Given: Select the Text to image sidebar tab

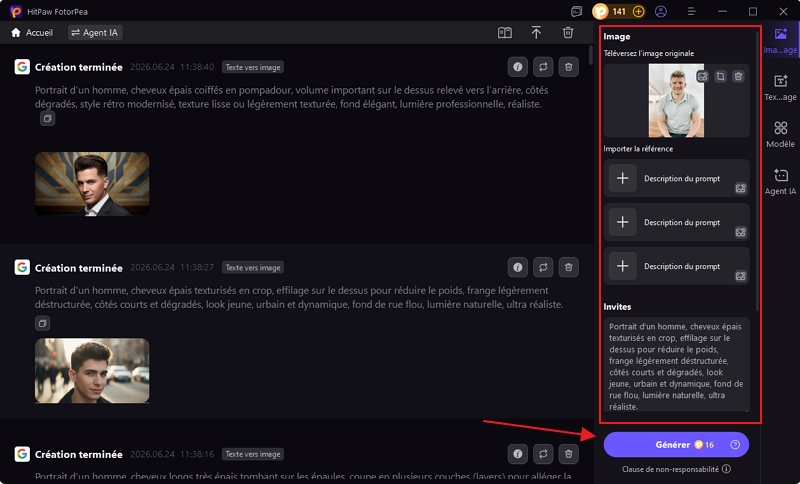Looking at the screenshot, I should (x=780, y=88).
